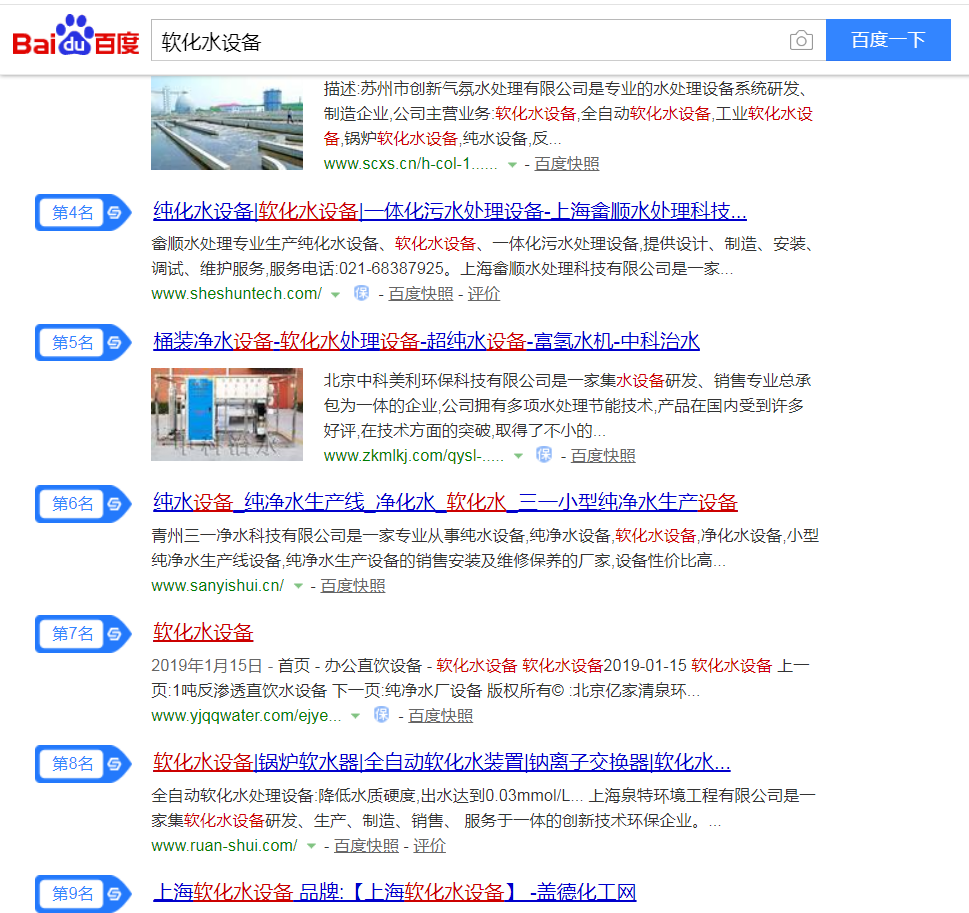Click the Baidu logo
Viewport: 969px width, 913px height.
(x=75, y=37)
